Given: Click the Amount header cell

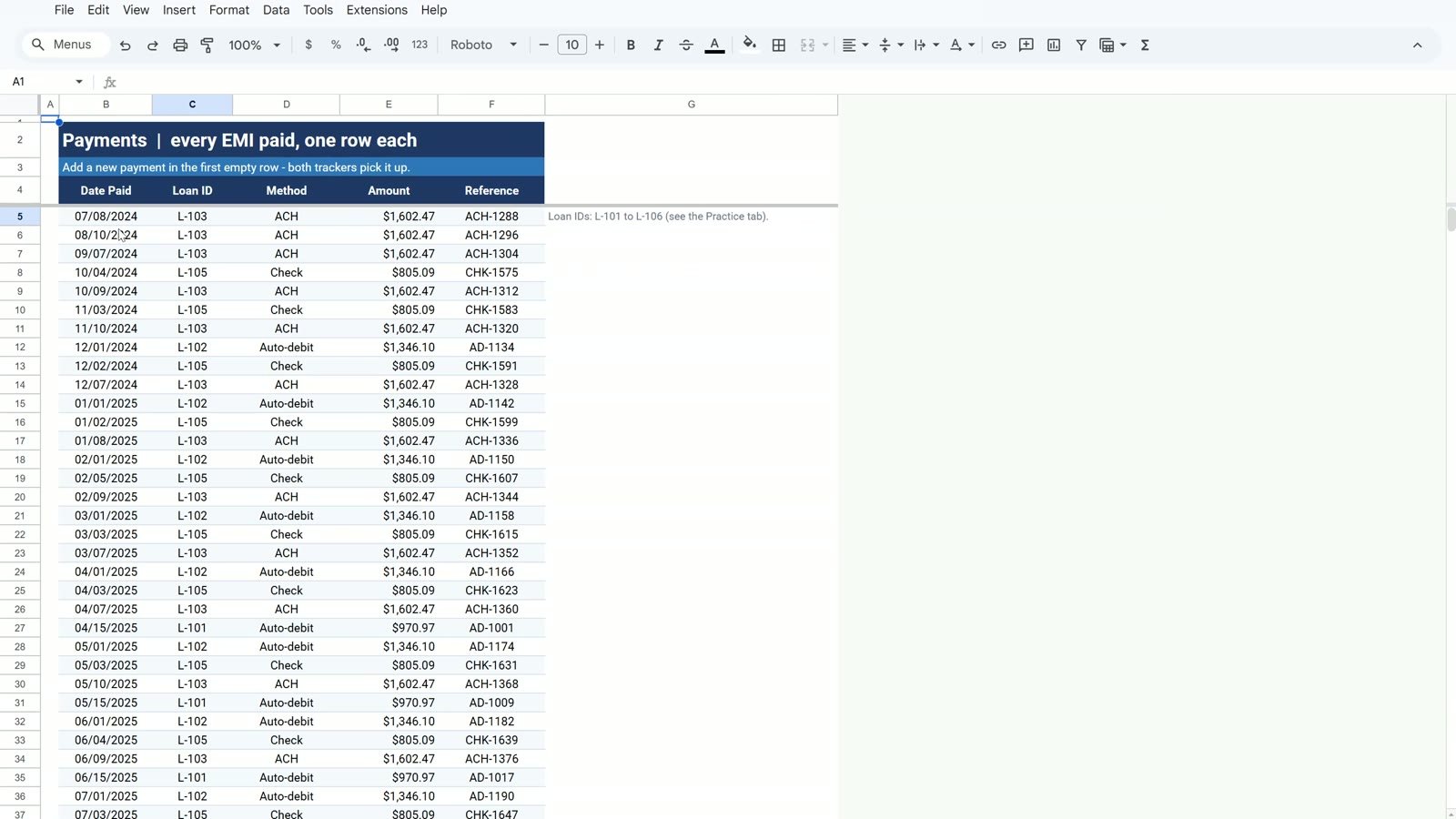Looking at the screenshot, I should click(389, 190).
